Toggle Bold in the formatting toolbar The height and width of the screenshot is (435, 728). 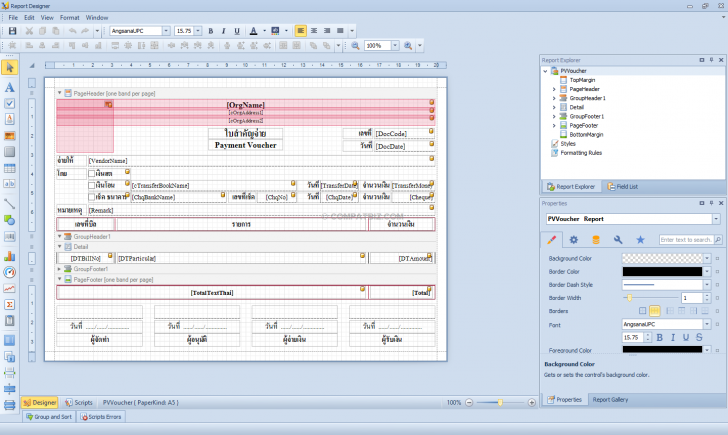coord(210,31)
